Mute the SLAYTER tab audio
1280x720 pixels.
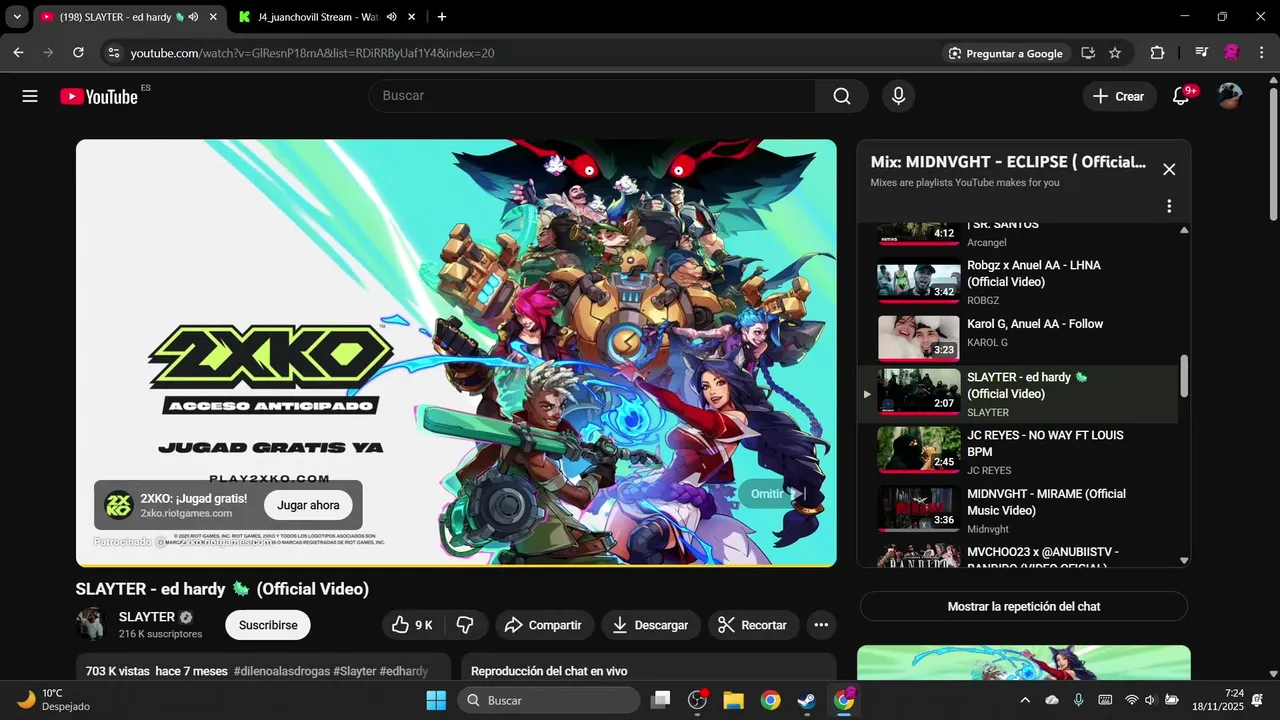(x=193, y=17)
